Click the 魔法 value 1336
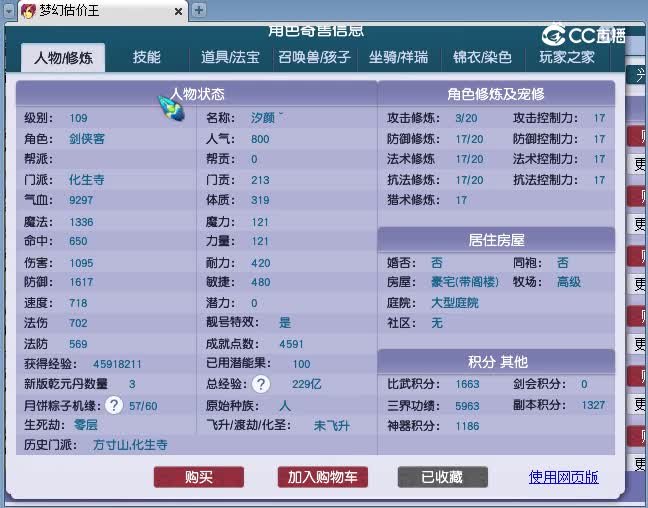Image resolution: width=648 pixels, height=508 pixels. (81, 222)
